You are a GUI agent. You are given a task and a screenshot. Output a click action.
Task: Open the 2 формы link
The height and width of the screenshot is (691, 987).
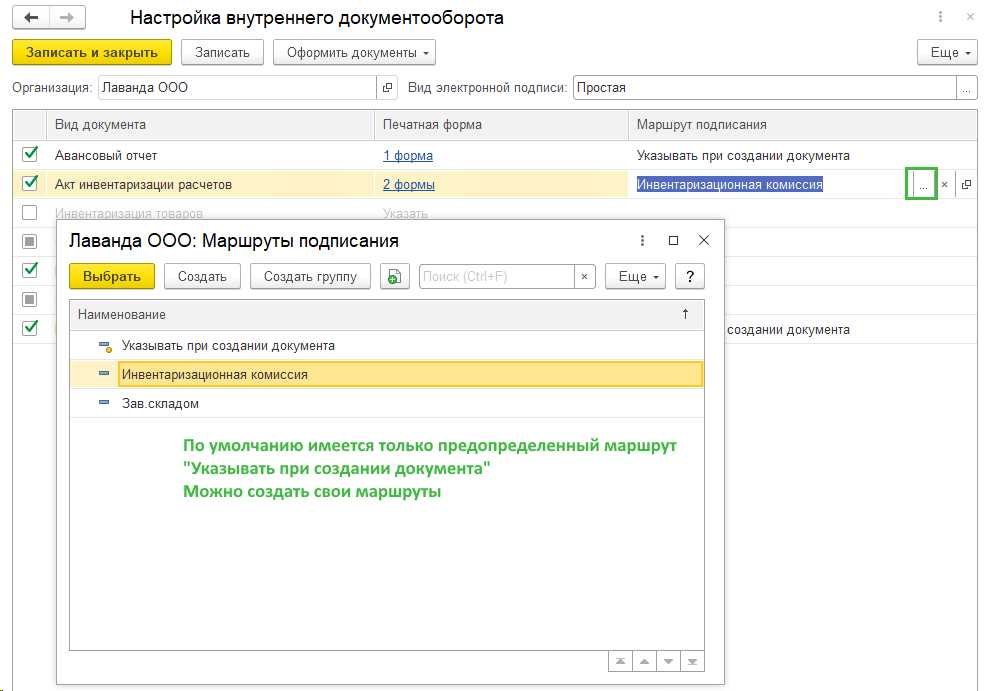pyautogui.click(x=409, y=184)
